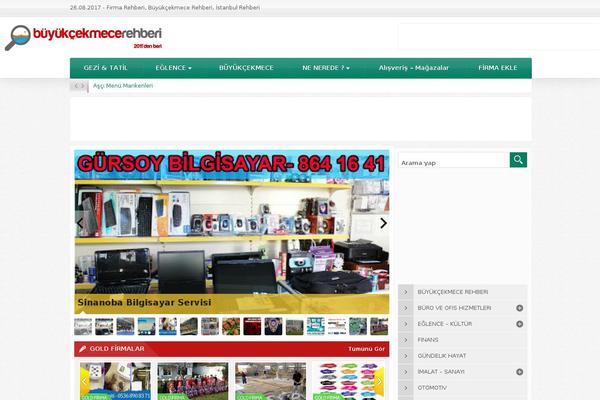Click the Gürsoy Bilgisayar slider image

pos(232,232)
